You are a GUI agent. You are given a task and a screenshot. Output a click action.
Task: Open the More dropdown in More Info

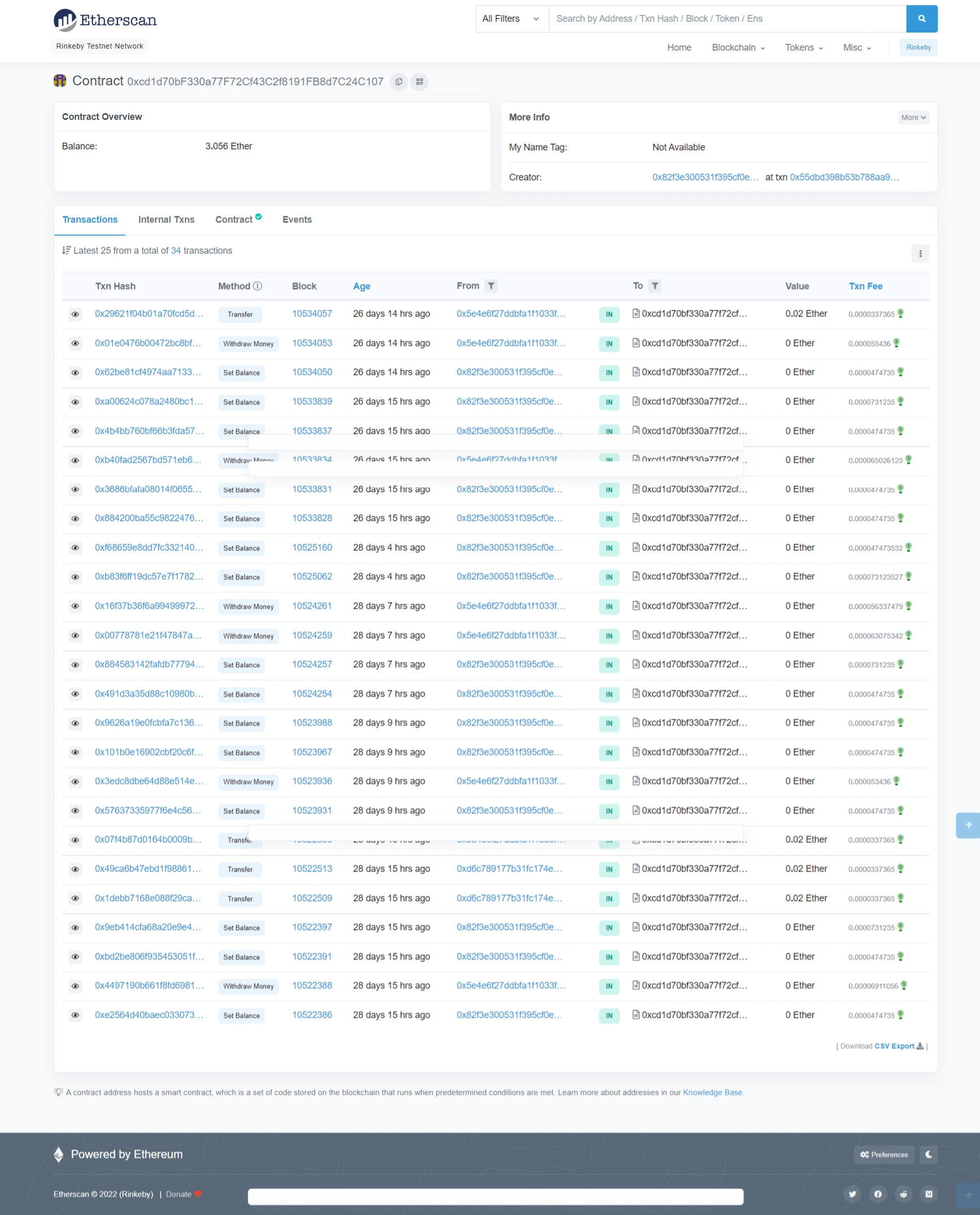point(913,117)
